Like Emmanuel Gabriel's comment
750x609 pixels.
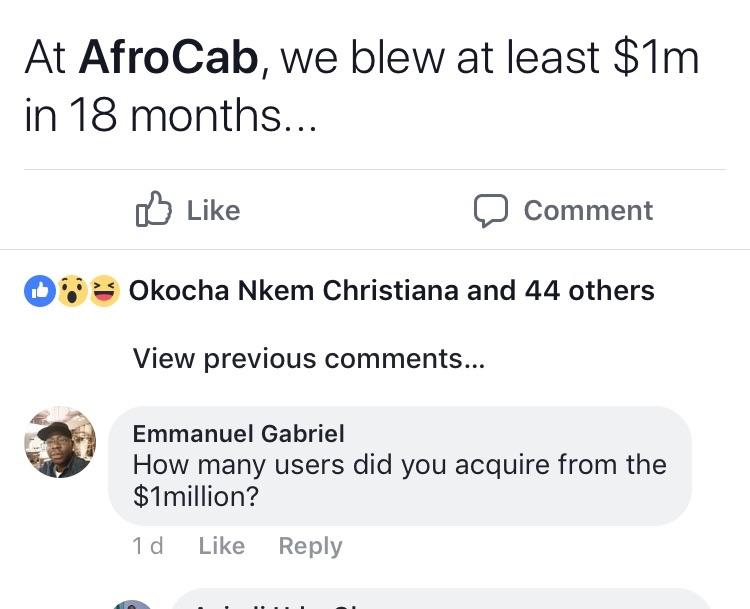click(x=221, y=546)
